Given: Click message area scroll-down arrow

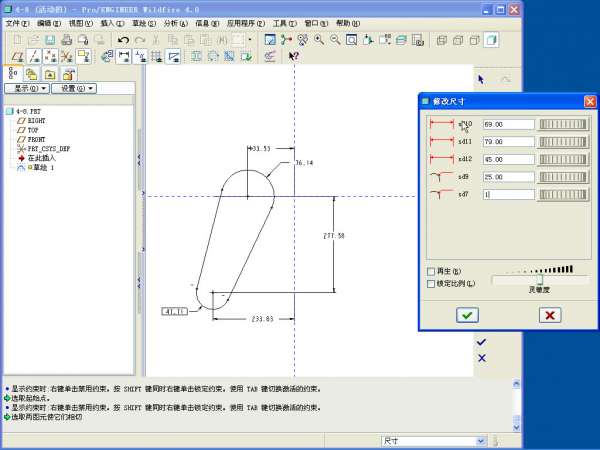Looking at the screenshot, I should pos(516,427).
